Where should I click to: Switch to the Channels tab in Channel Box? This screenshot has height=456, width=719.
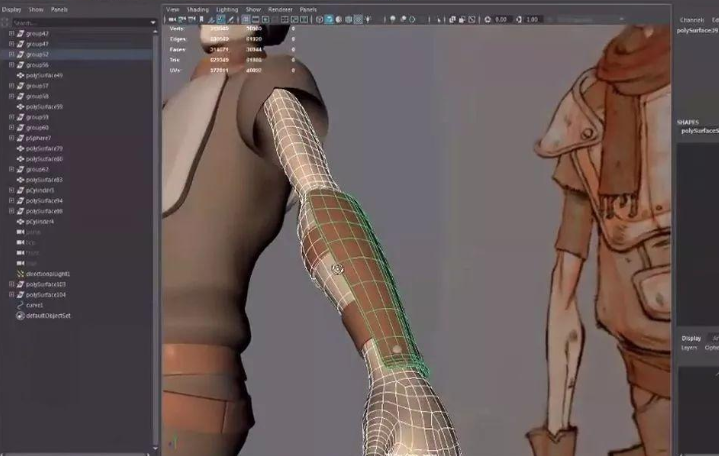[x=691, y=20]
